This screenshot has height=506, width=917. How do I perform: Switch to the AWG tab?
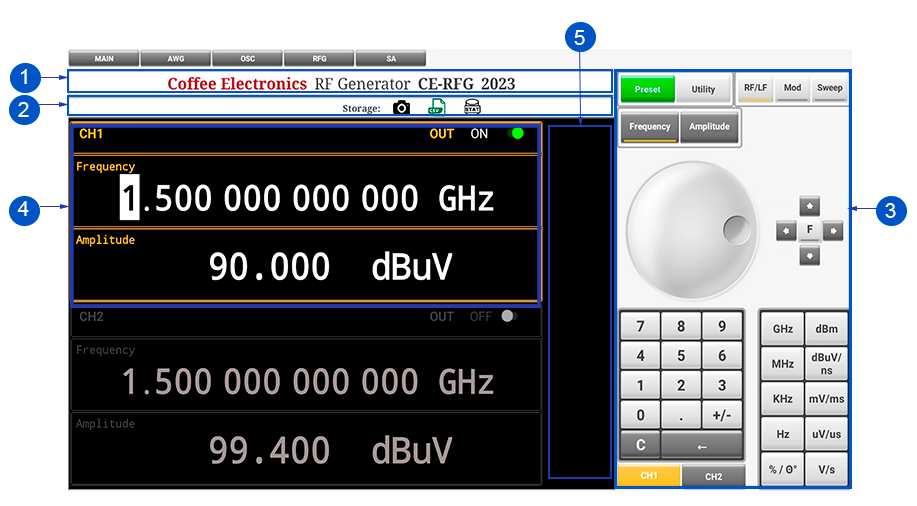coord(175,58)
